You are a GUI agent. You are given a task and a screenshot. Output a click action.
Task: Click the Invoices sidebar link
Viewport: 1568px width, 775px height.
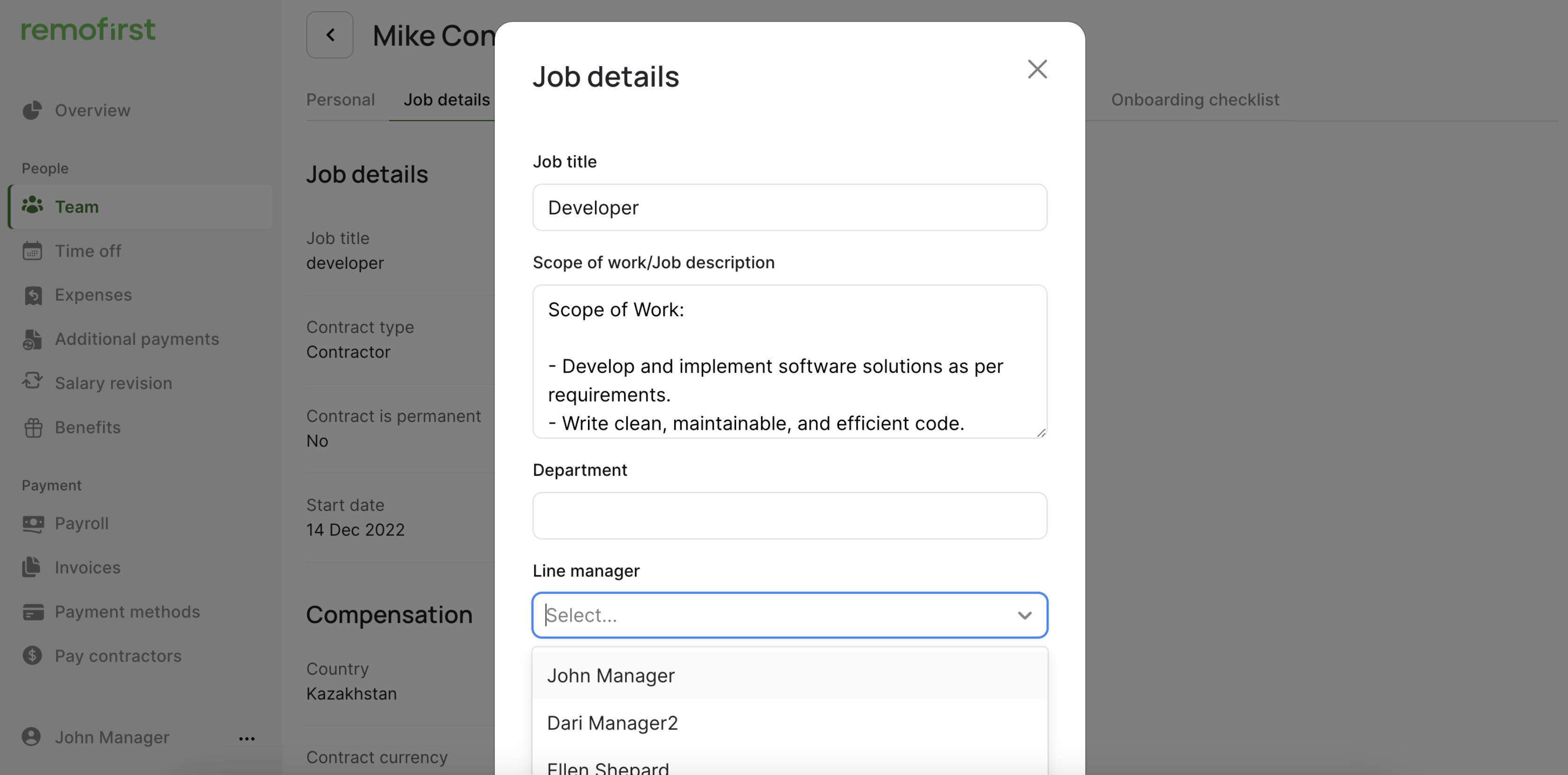point(88,567)
